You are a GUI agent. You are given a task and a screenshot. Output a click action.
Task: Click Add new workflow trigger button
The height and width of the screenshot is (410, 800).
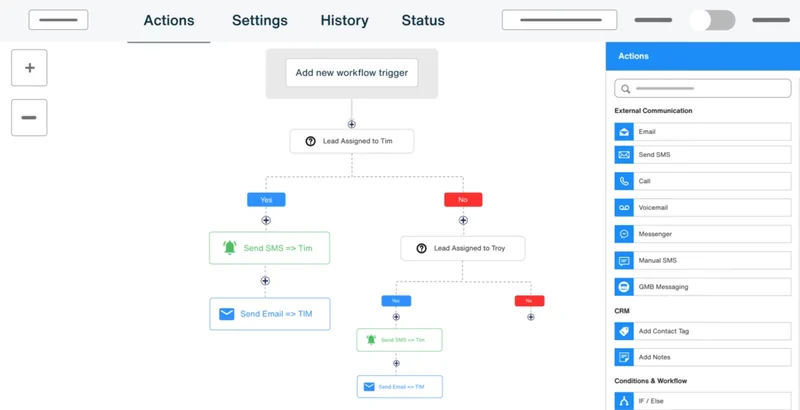pos(351,73)
